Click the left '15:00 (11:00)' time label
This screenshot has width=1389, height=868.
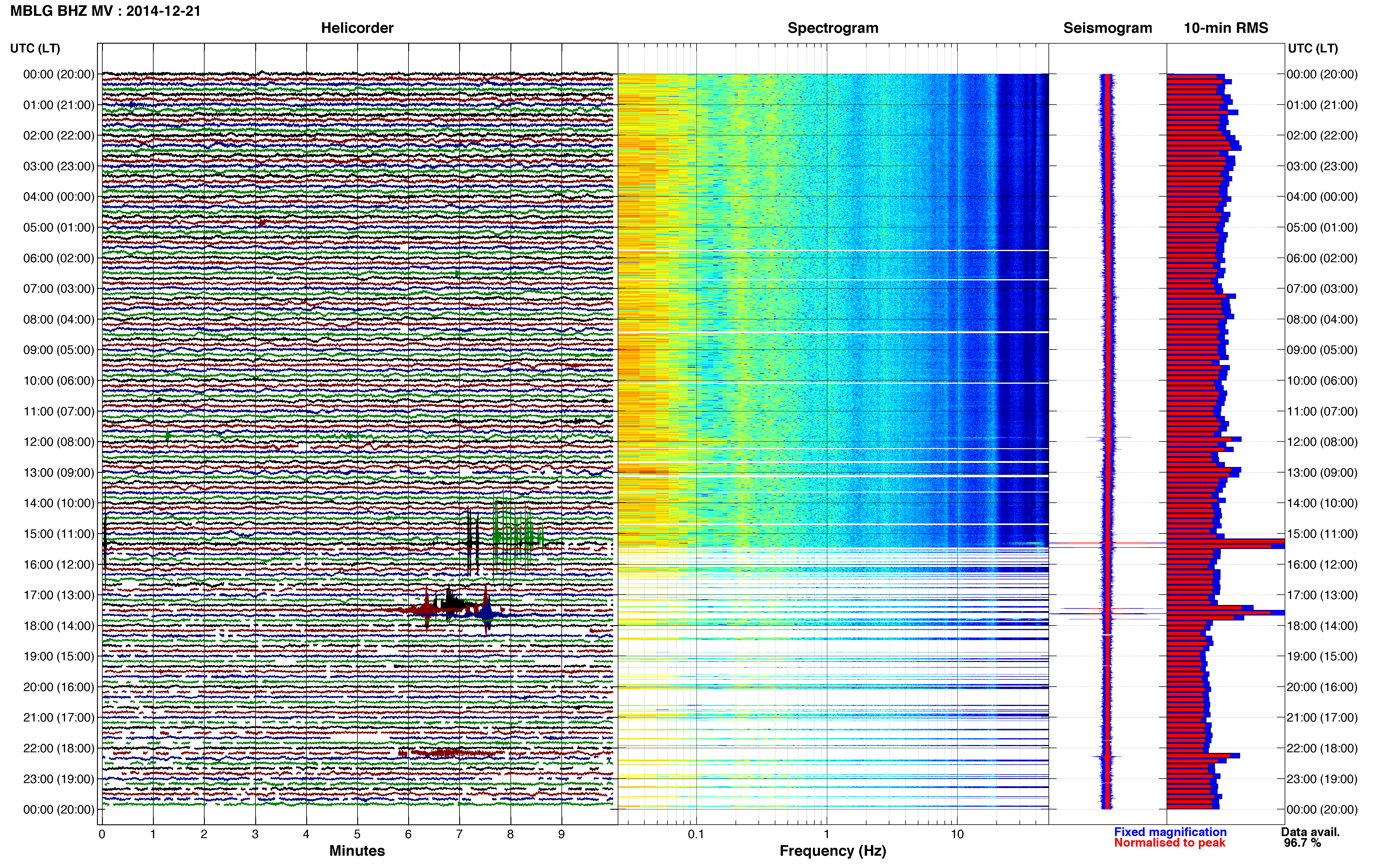(x=59, y=533)
